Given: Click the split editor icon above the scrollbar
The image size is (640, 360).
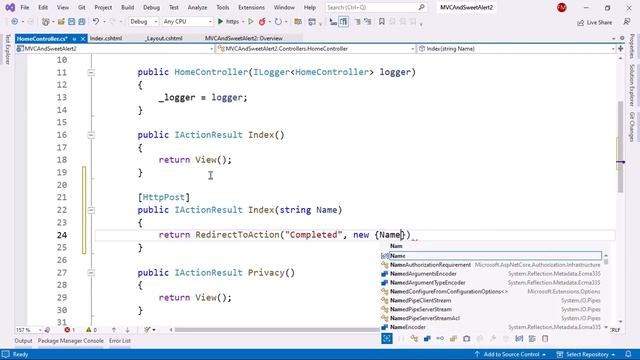Looking at the screenshot, I should pyautogui.click(x=620, y=49).
